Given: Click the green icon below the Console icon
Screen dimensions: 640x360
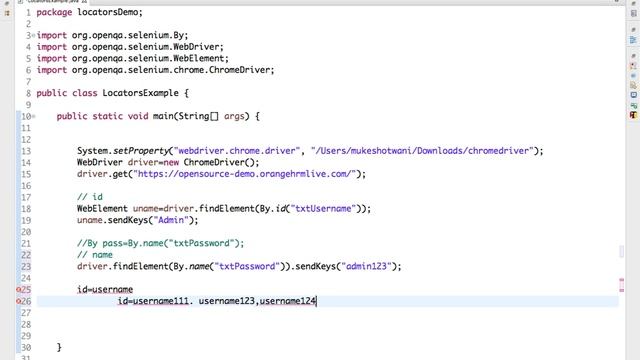Looking at the screenshot, I should pyautogui.click(x=633, y=105).
